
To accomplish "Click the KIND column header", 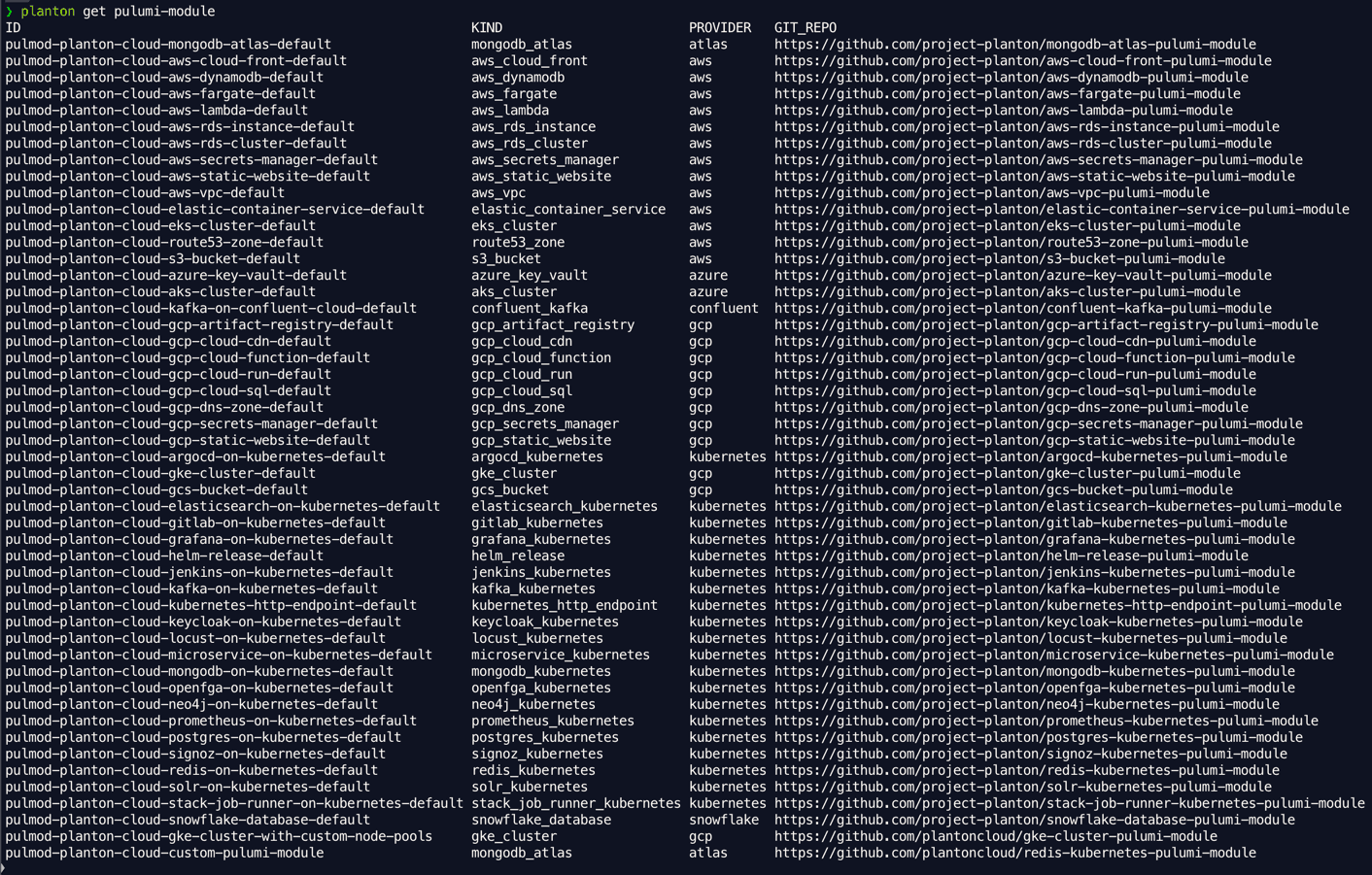I will (487, 27).
